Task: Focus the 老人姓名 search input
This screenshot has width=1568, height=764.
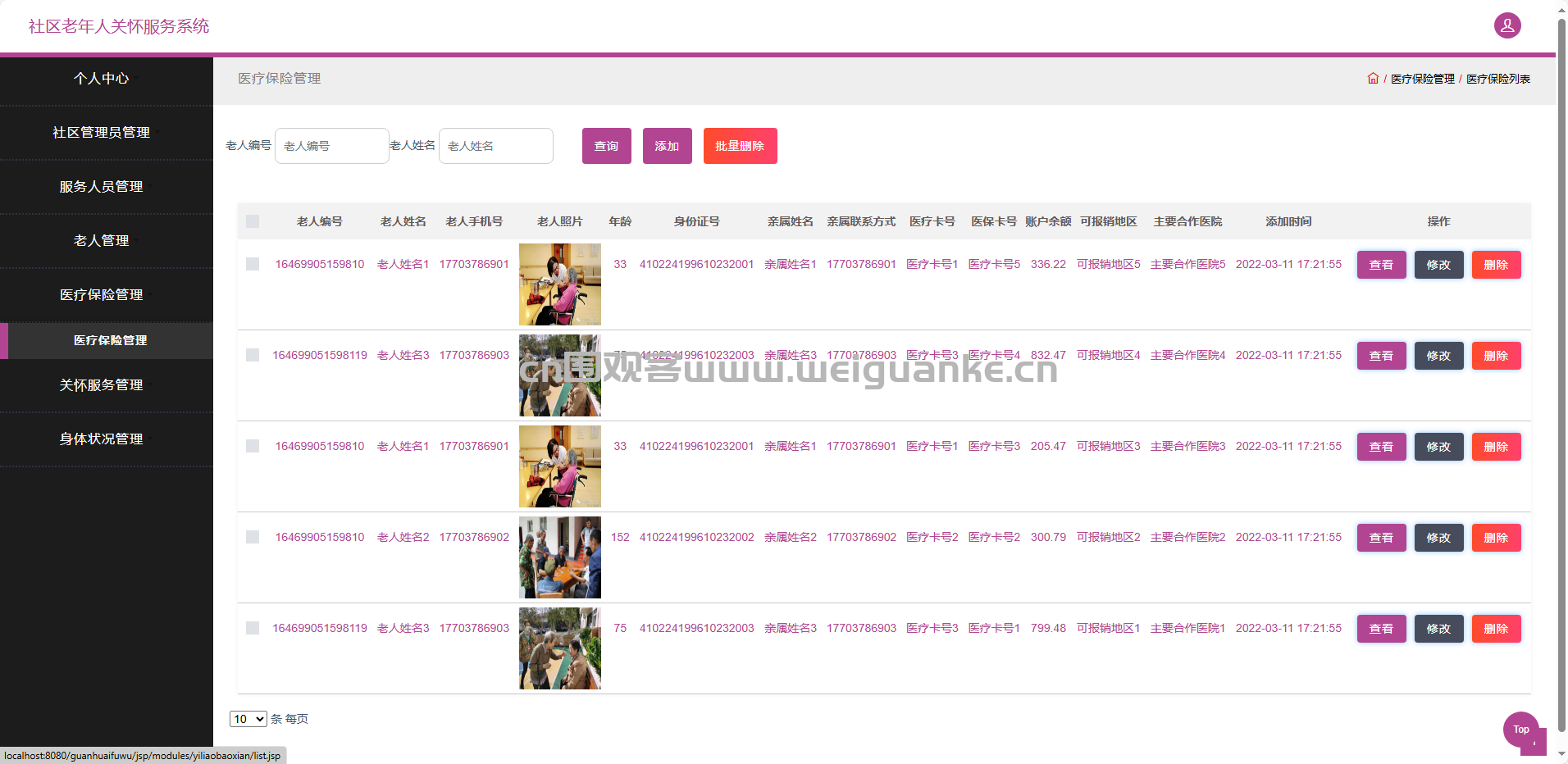Action: (496, 146)
